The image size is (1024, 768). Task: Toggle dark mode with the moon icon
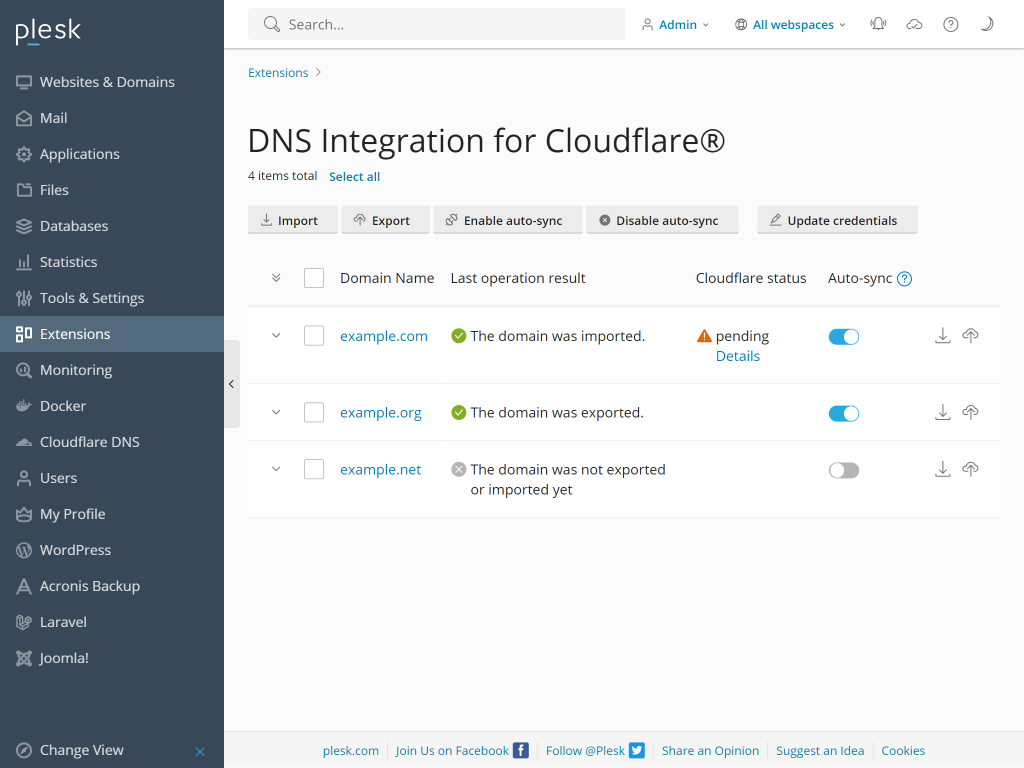tap(986, 24)
